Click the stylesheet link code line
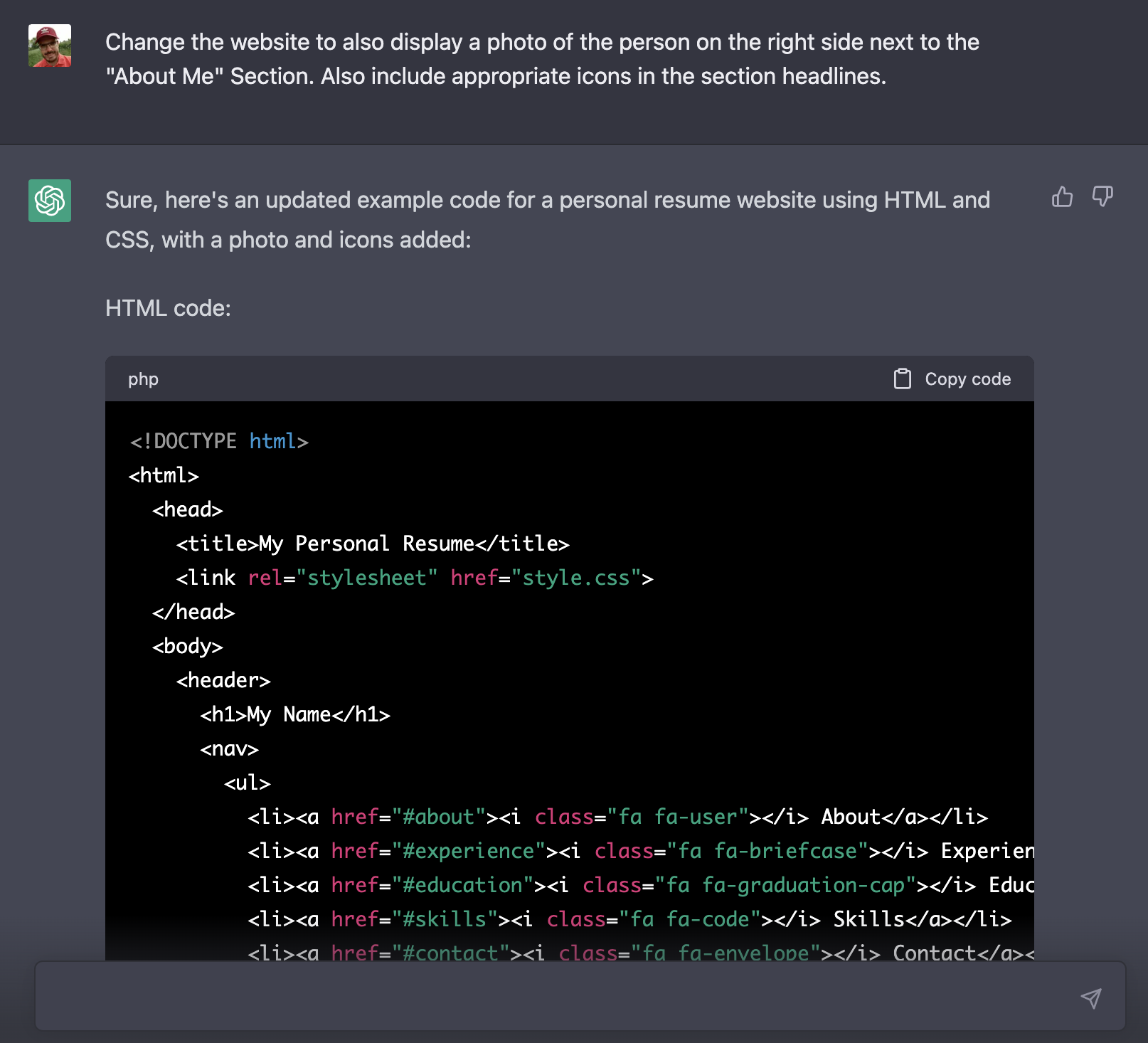Viewport: 1148px width, 1043px height. point(415,578)
